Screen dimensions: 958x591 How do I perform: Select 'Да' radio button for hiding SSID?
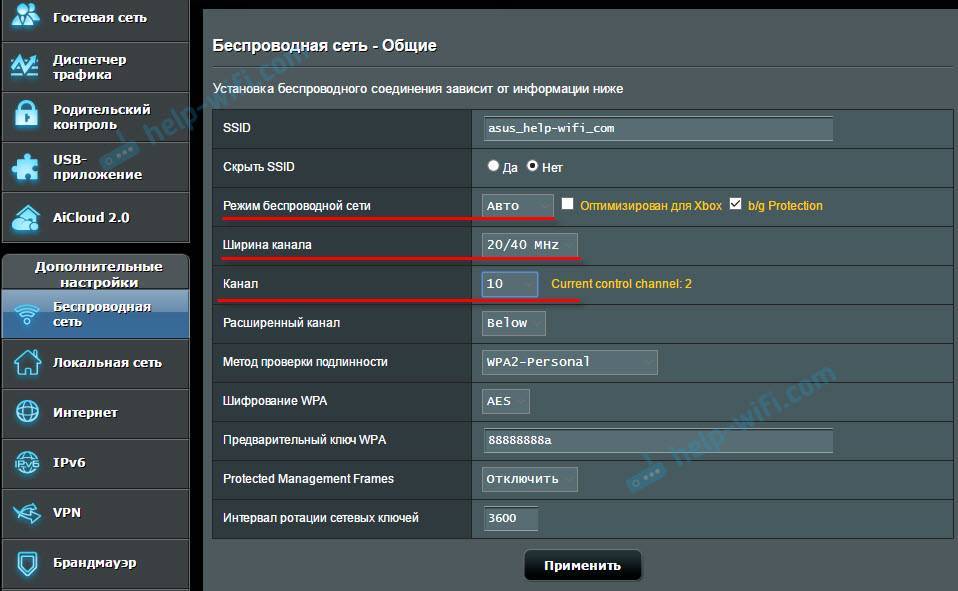pyautogui.click(x=493, y=167)
